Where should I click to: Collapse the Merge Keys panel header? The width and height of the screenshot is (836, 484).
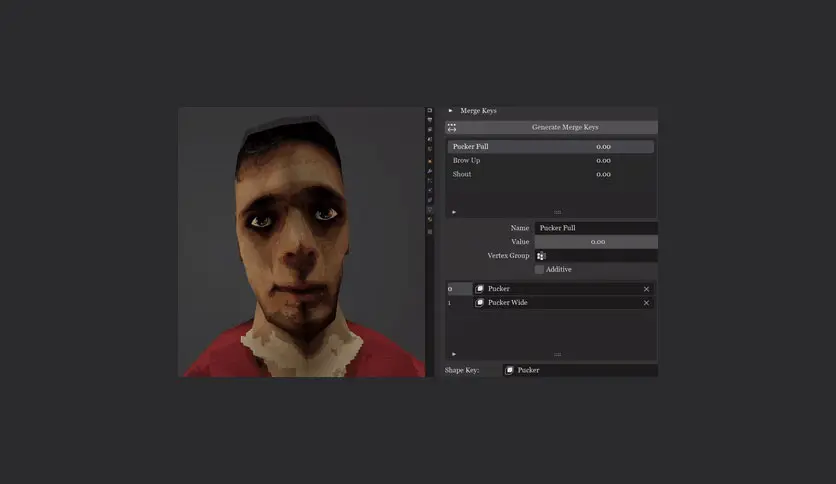[x=451, y=111]
